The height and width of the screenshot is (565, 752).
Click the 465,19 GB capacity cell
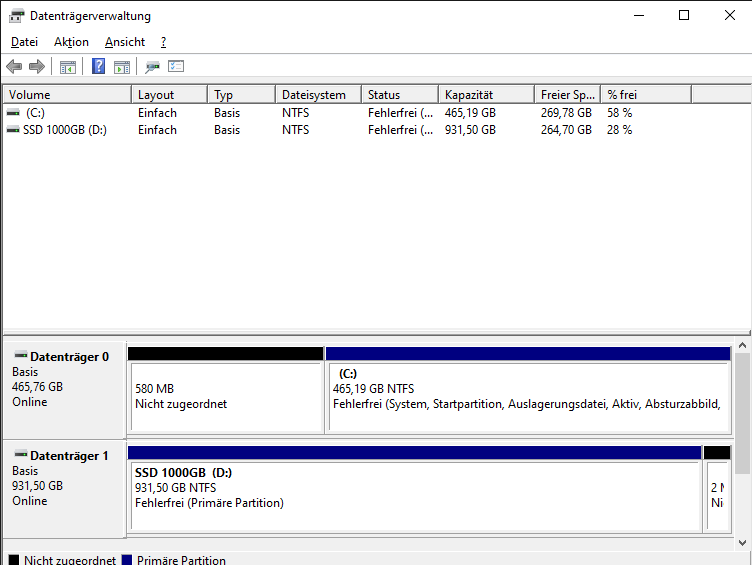[x=470, y=113]
